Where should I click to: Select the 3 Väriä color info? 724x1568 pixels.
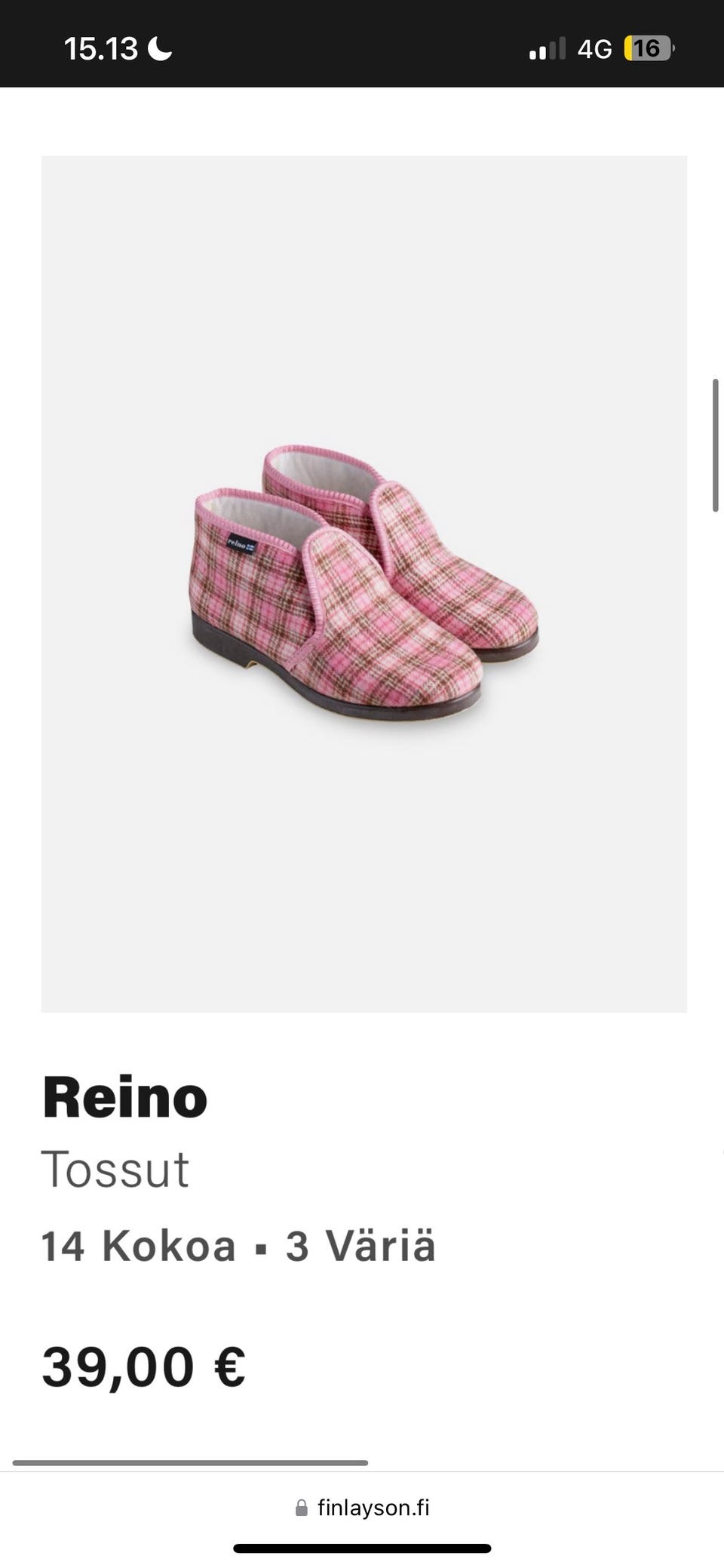360,1245
